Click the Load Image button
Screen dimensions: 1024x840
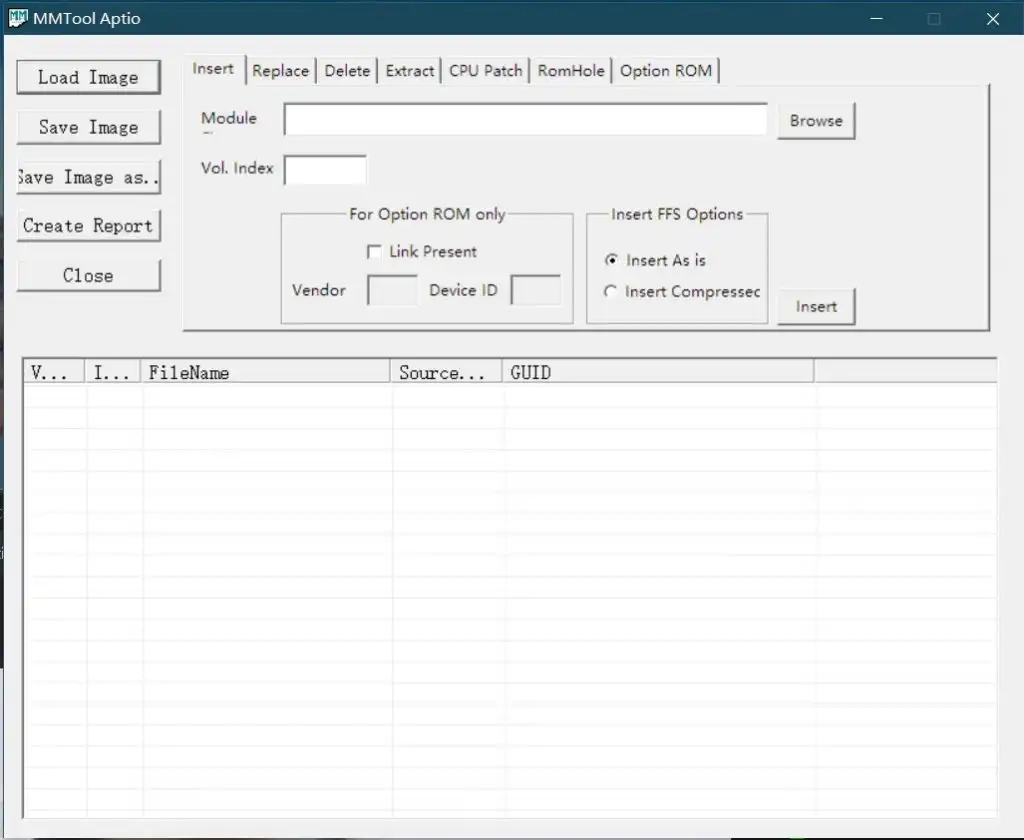click(88, 78)
